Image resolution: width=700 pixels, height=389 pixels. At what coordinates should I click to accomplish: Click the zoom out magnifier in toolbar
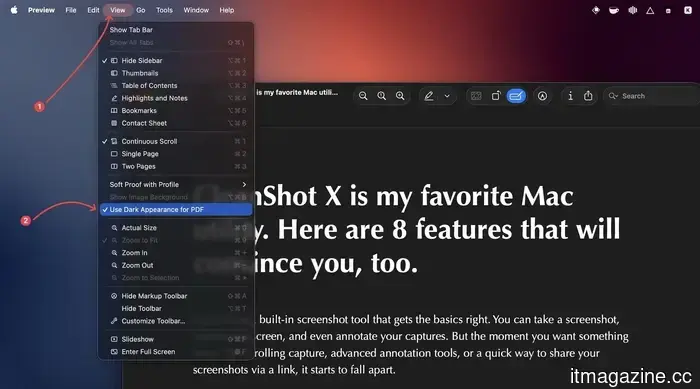(x=363, y=96)
